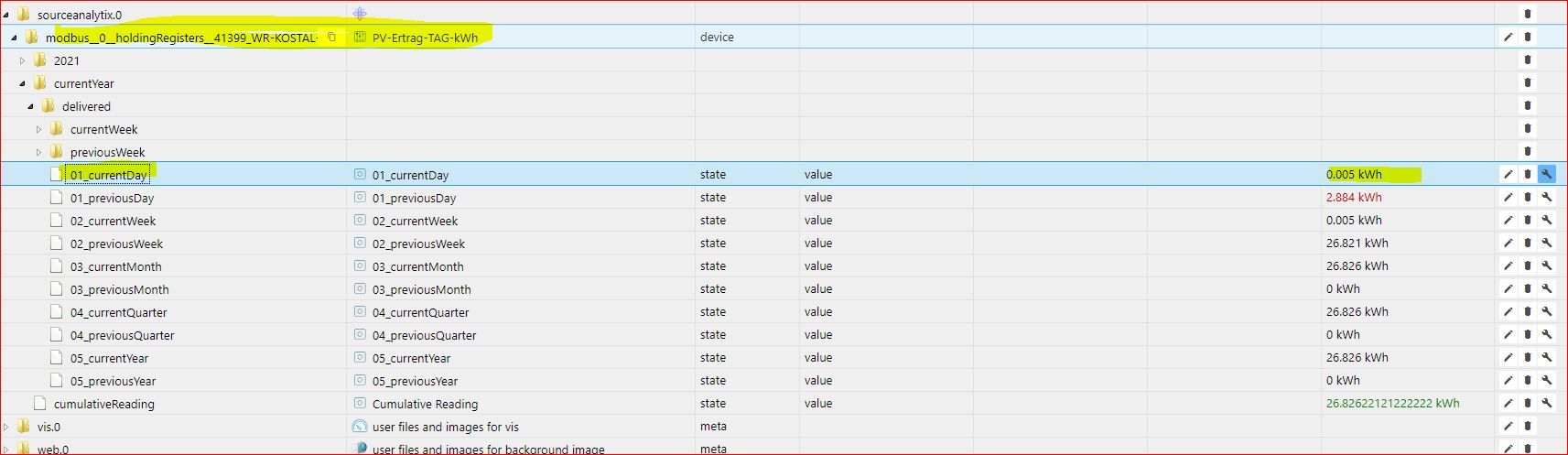
Task: Open custom settings wrench for 01_currentDay
Action: click(1546, 174)
